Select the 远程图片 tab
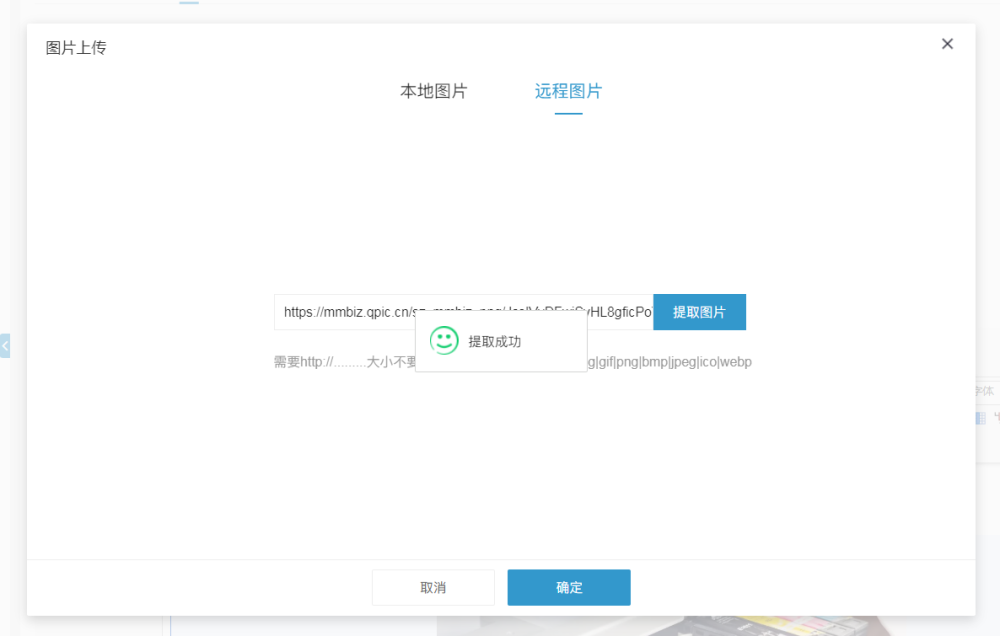This screenshot has height=636, width=1000. tap(568, 91)
